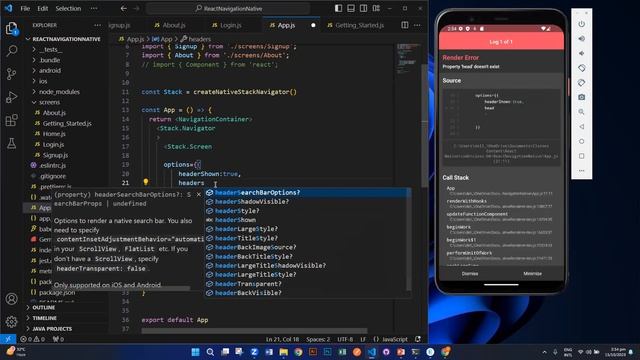Go back in editor navigation
The height and width of the screenshot is (360, 640).
point(124,8)
